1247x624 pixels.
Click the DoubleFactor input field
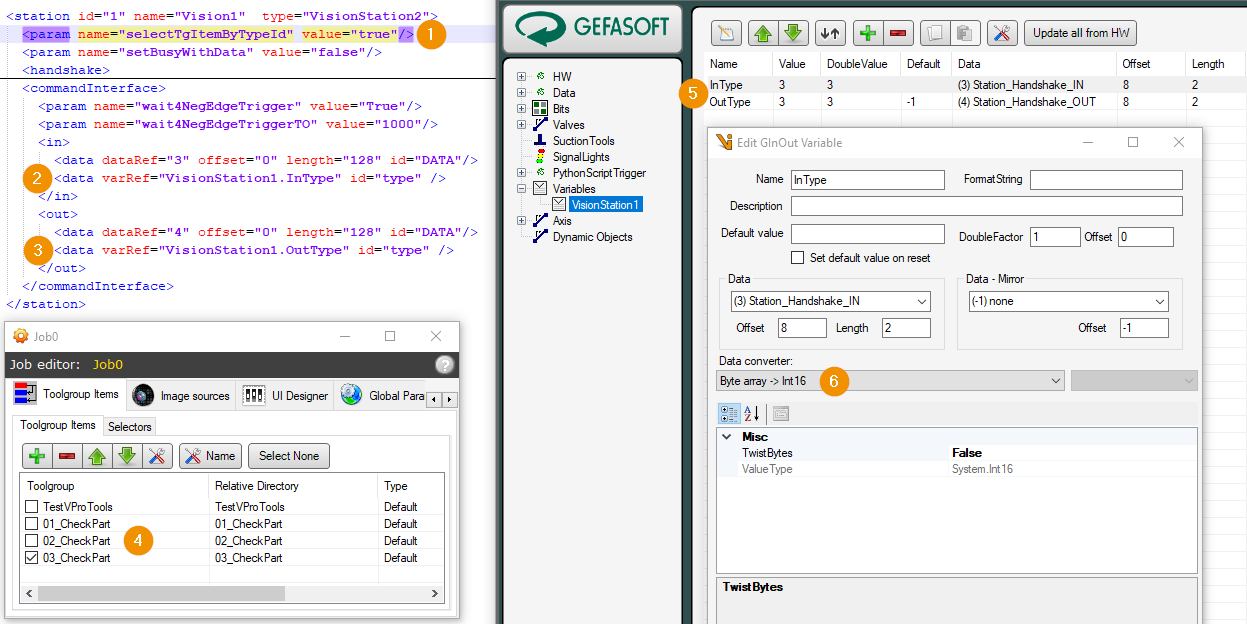1056,237
